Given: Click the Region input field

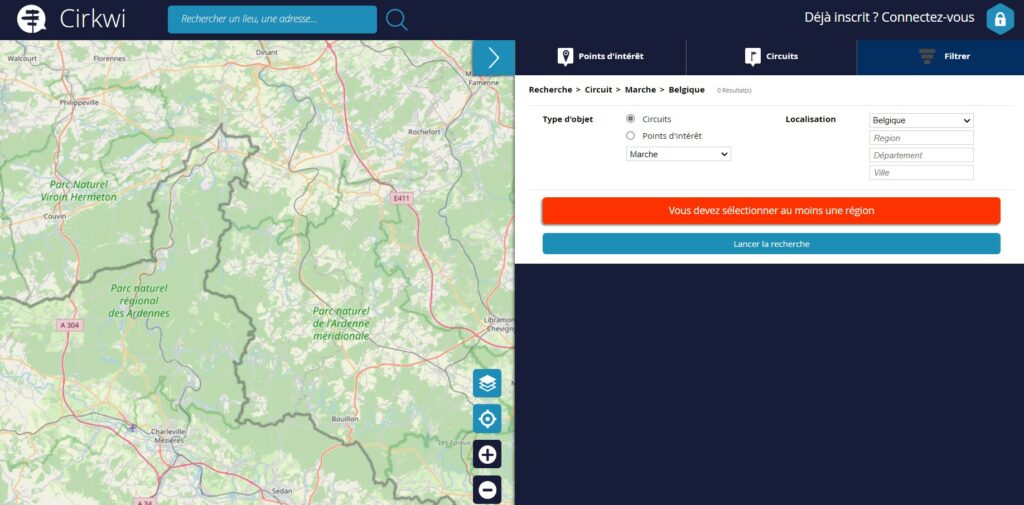Looking at the screenshot, I should pyautogui.click(x=921, y=138).
